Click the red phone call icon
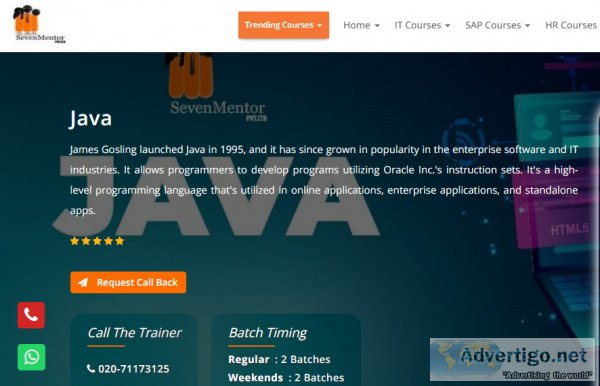Viewport: 600px width, 386px height. [31, 315]
